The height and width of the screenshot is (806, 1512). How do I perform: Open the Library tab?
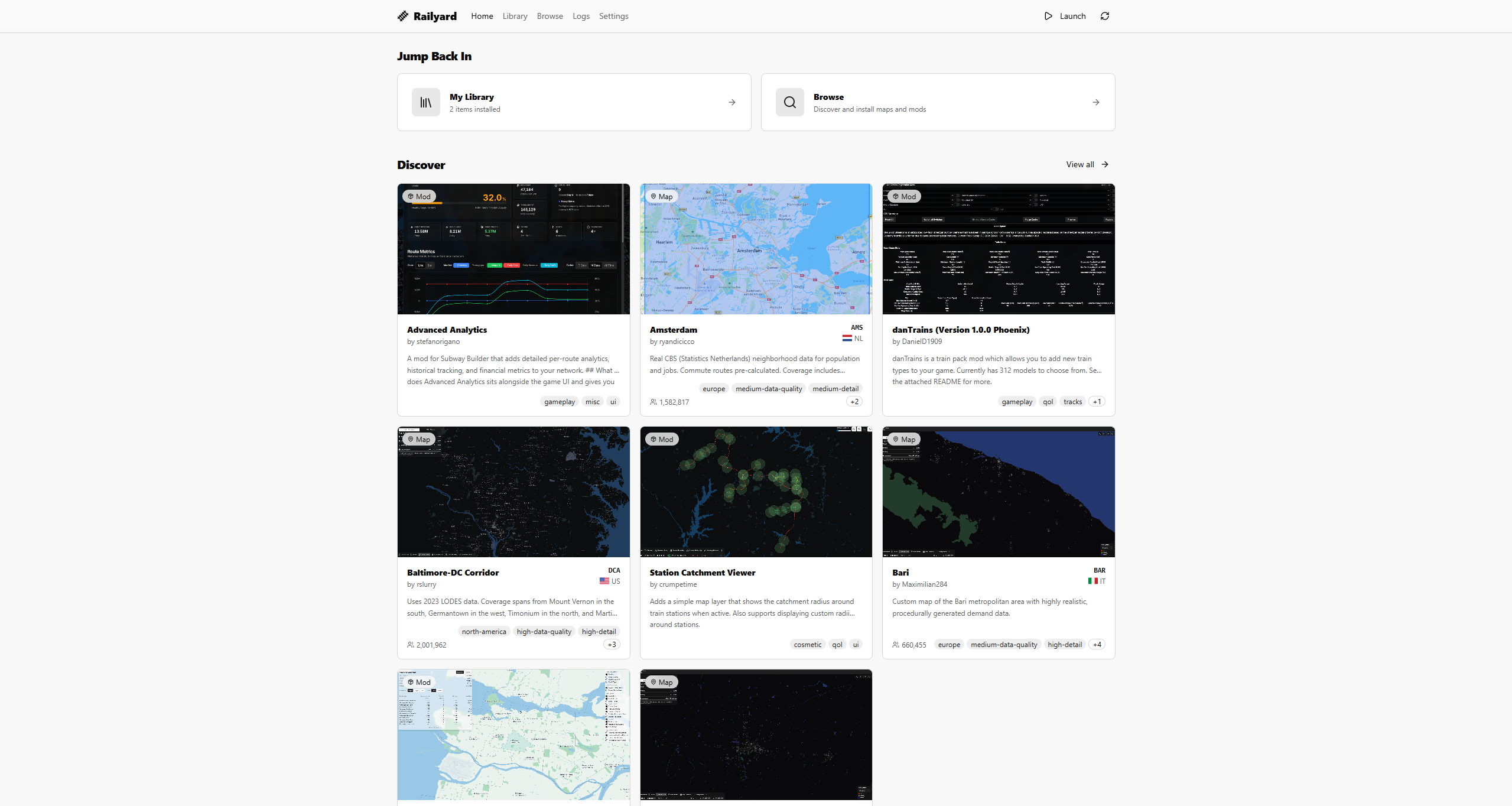pos(515,16)
